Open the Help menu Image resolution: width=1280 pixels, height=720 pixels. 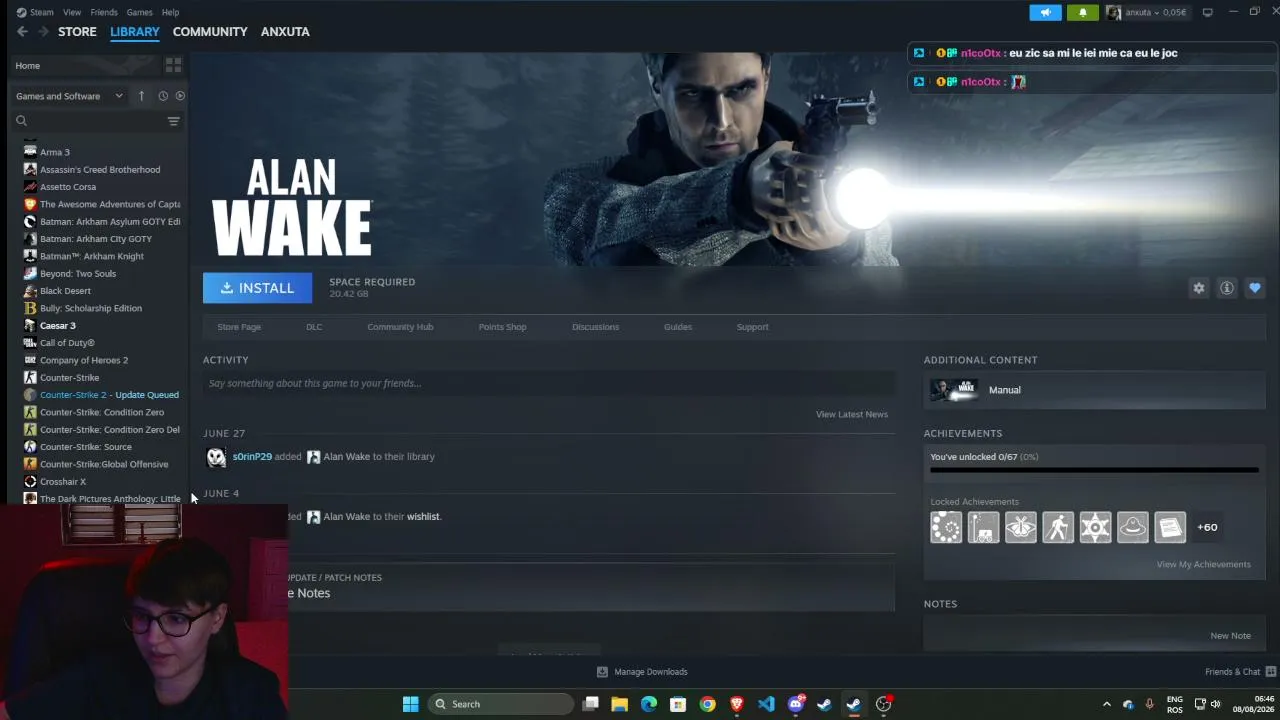coord(171,13)
